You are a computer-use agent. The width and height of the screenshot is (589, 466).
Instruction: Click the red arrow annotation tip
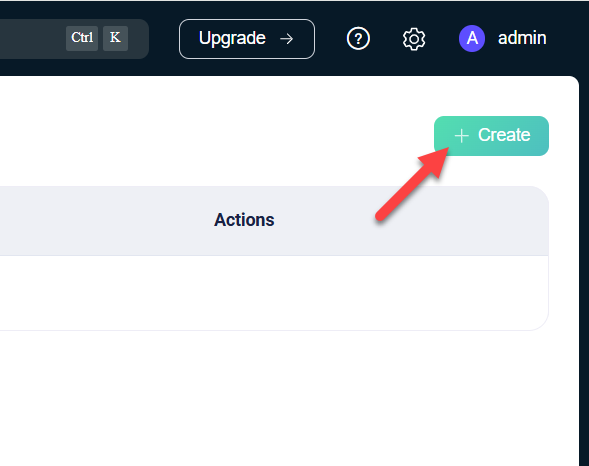446,150
